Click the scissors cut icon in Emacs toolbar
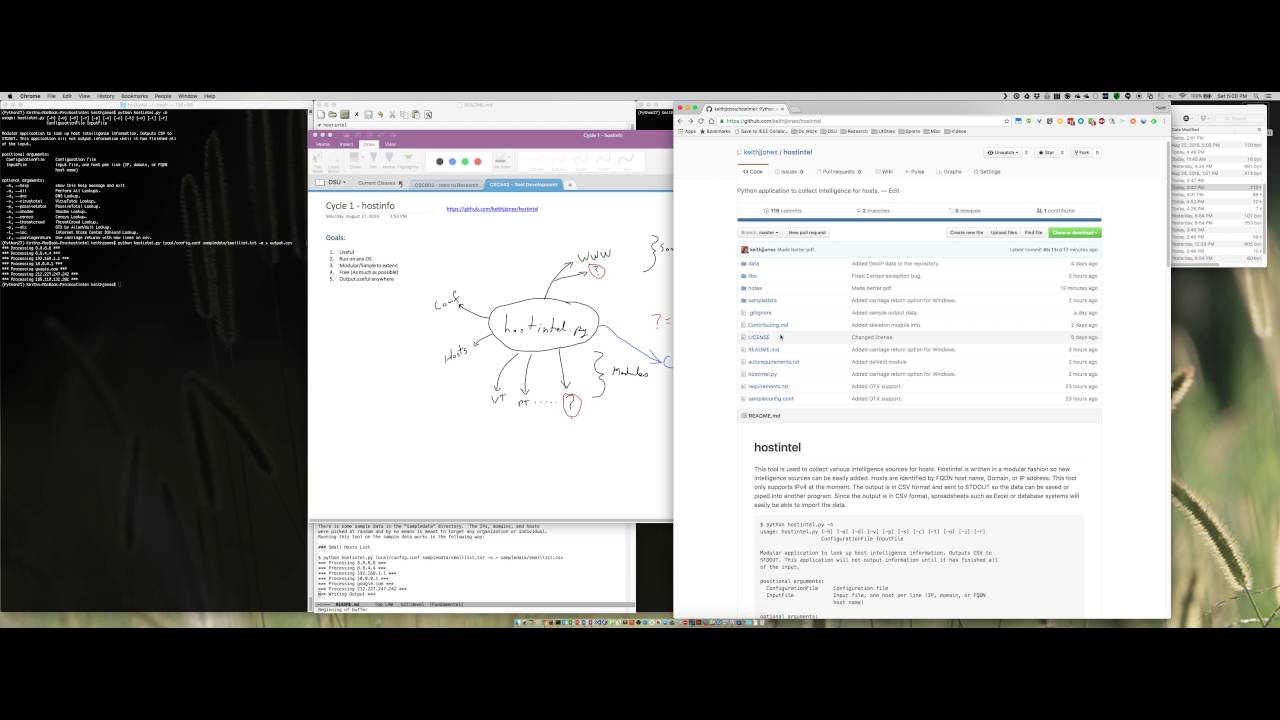 tap(392, 114)
